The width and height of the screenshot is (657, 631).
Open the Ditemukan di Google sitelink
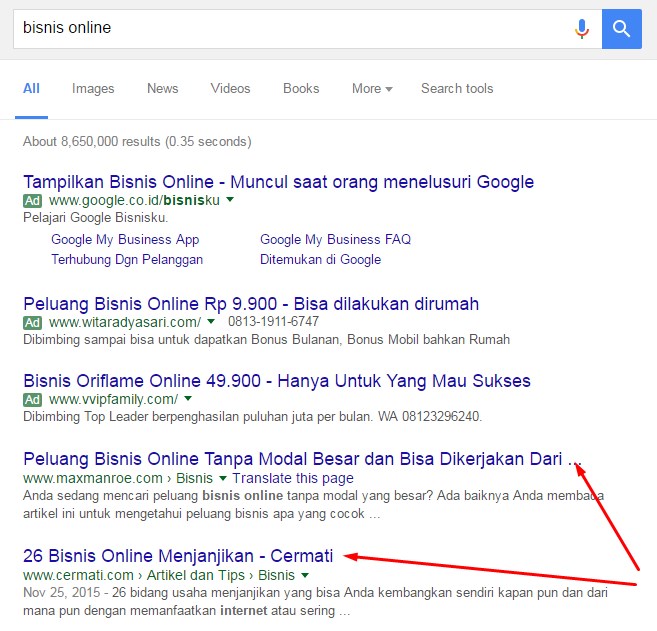[321, 260]
